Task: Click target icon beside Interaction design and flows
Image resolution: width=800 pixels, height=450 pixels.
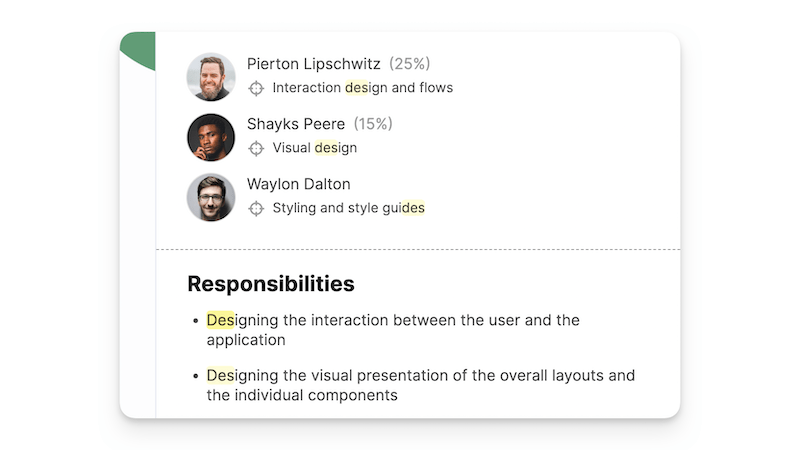Action: point(256,88)
